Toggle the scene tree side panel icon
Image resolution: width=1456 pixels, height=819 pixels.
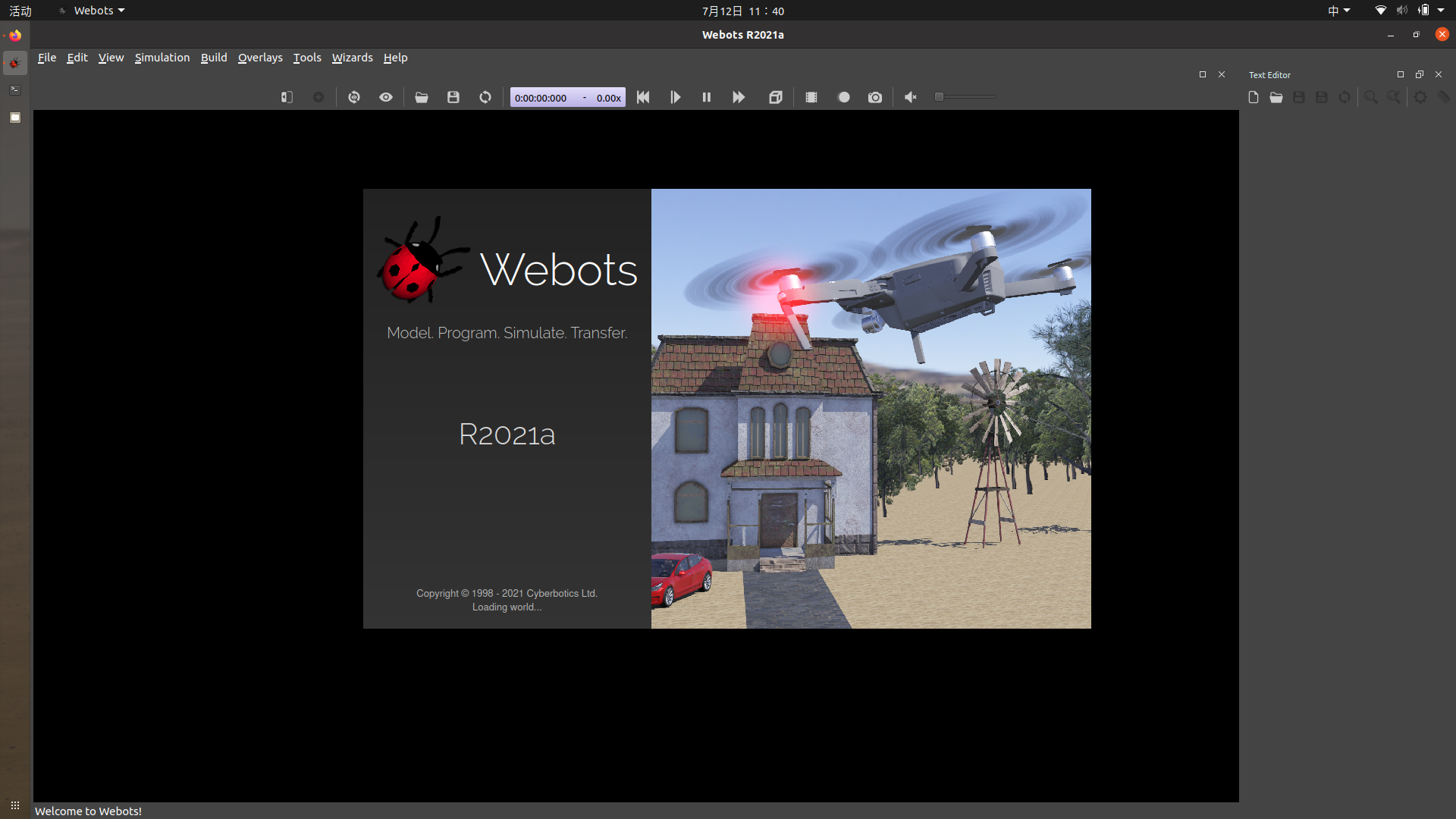(287, 97)
